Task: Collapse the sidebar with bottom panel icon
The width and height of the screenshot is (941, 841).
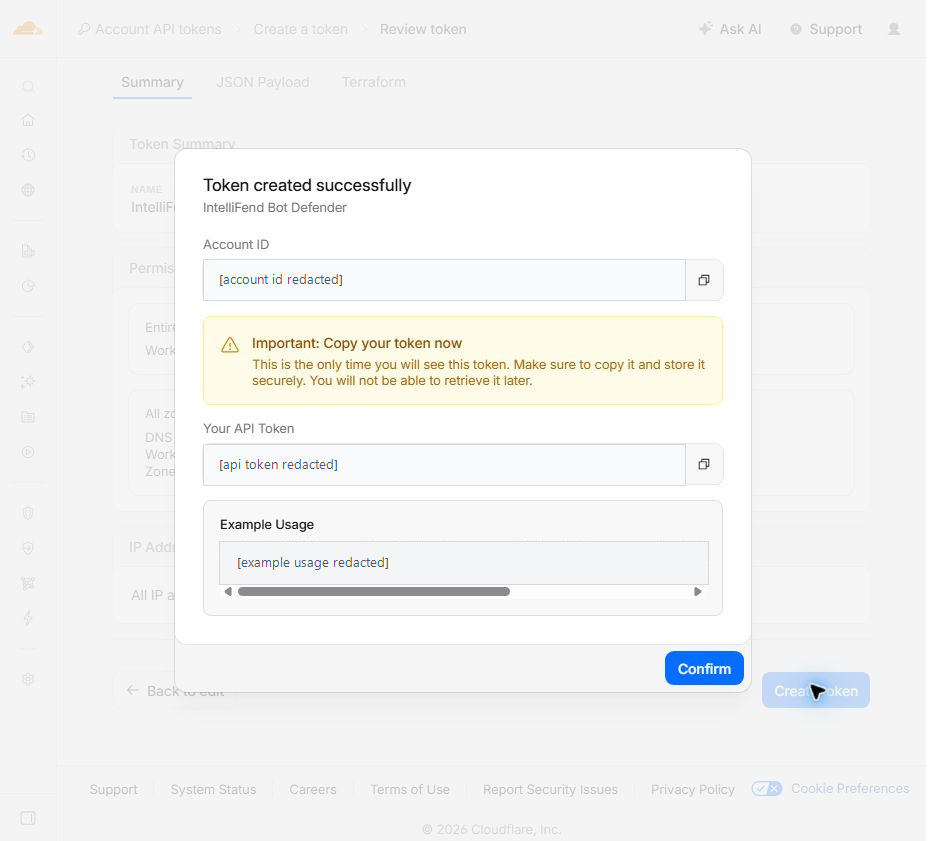Action: coord(28,818)
